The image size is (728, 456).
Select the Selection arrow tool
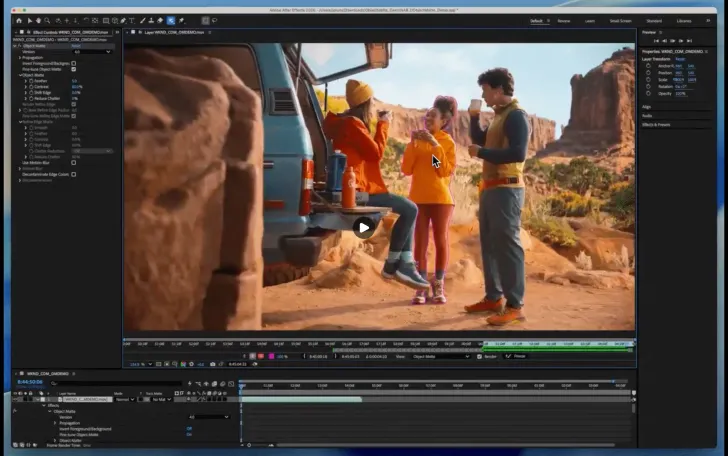[x=30, y=20]
